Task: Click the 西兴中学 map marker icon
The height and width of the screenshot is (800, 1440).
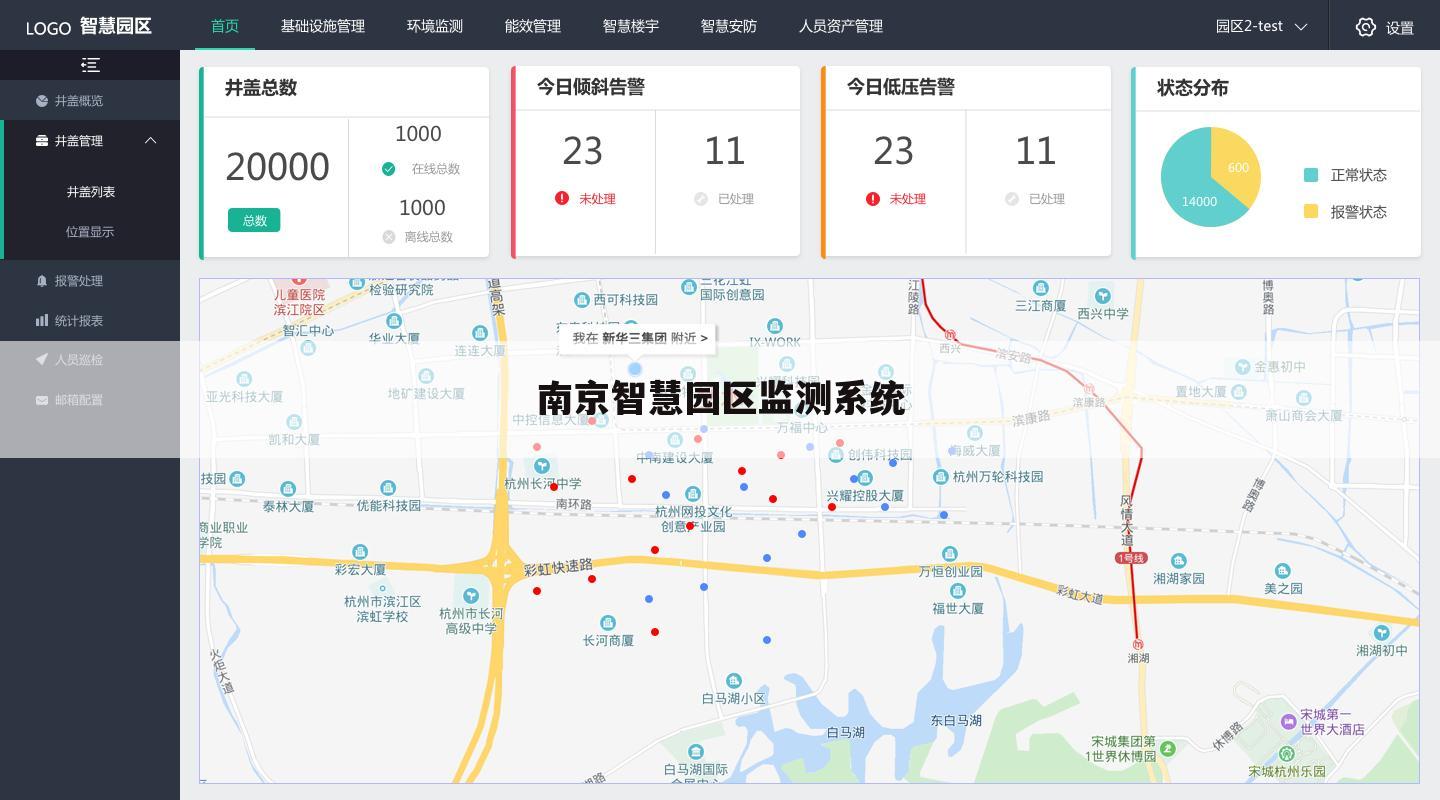Action: [x=1102, y=296]
